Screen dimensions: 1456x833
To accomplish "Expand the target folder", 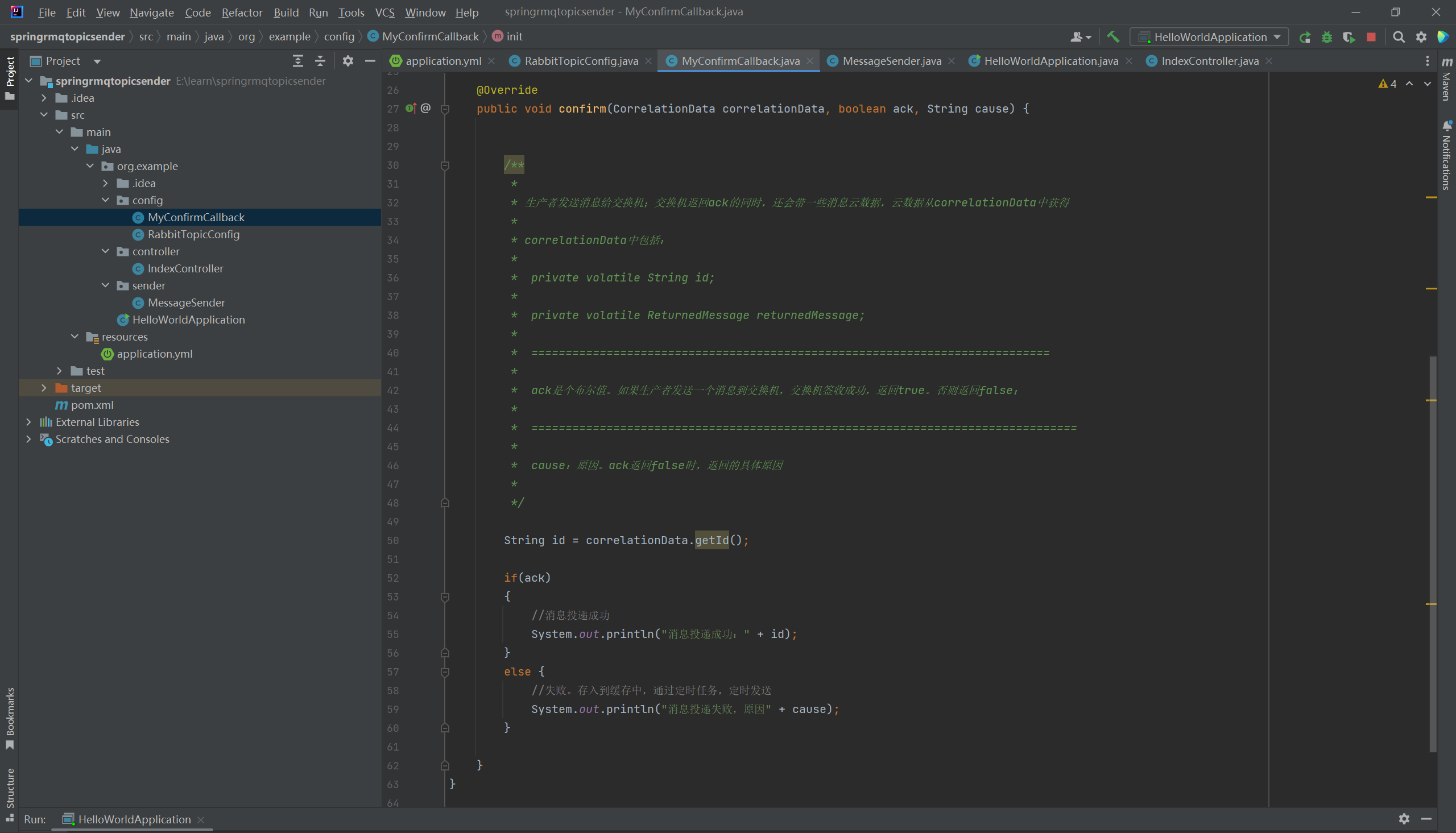I will tap(44, 388).
